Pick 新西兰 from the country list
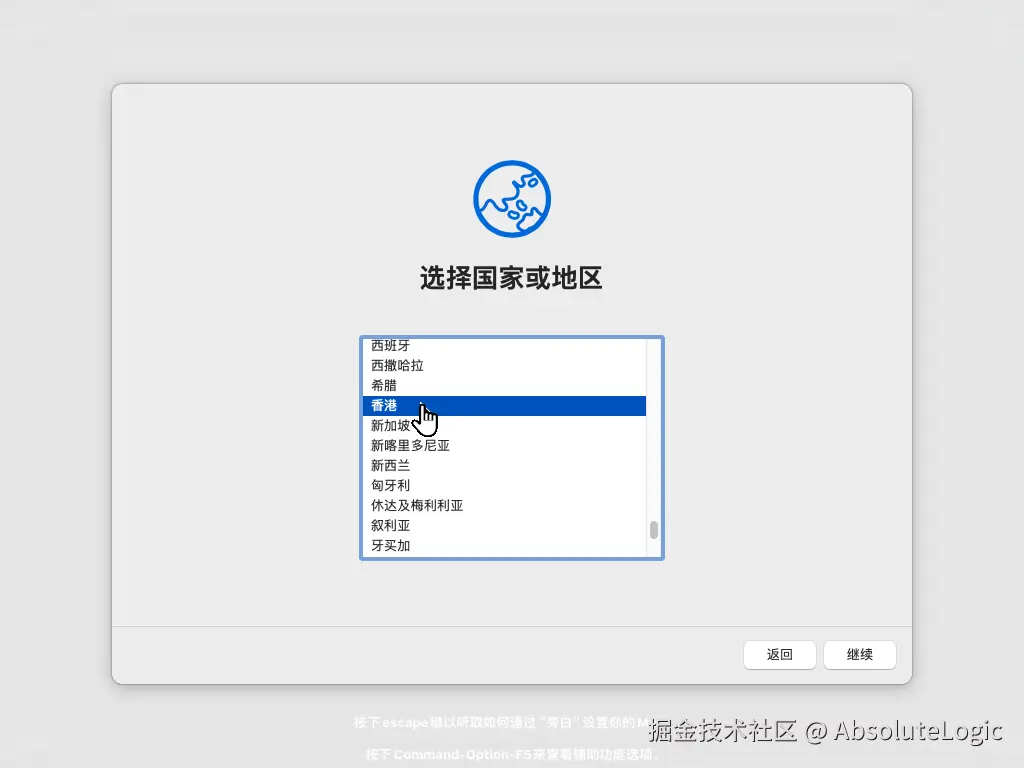Viewport: 1024px width, 768px height. [x=504, y=466]
